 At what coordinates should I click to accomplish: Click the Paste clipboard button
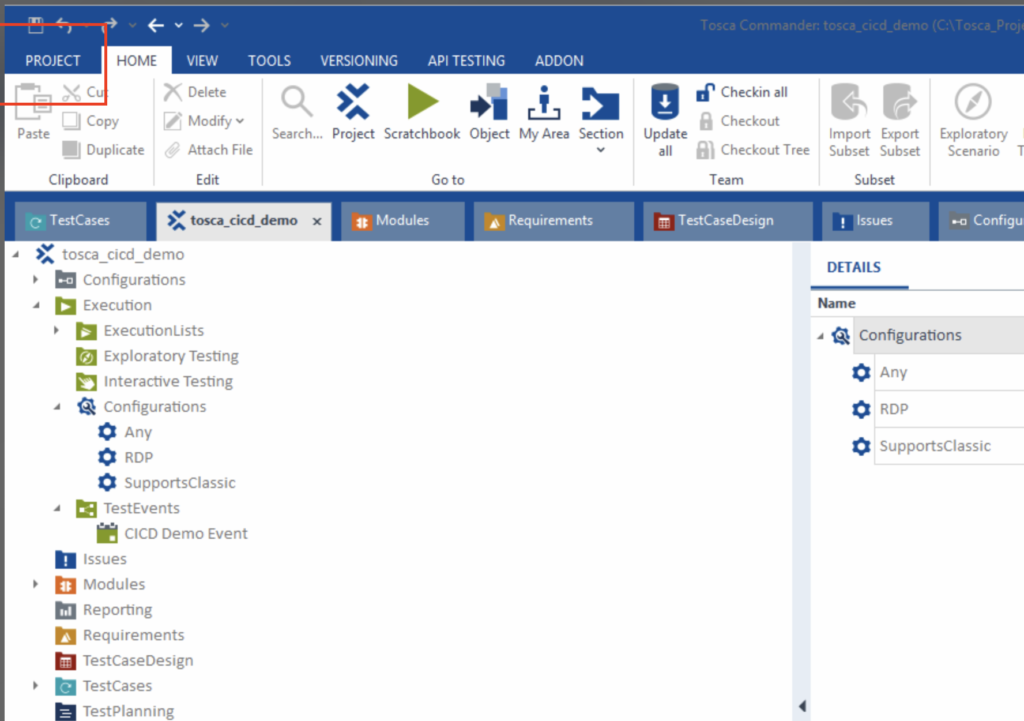(x=33, y=112)
